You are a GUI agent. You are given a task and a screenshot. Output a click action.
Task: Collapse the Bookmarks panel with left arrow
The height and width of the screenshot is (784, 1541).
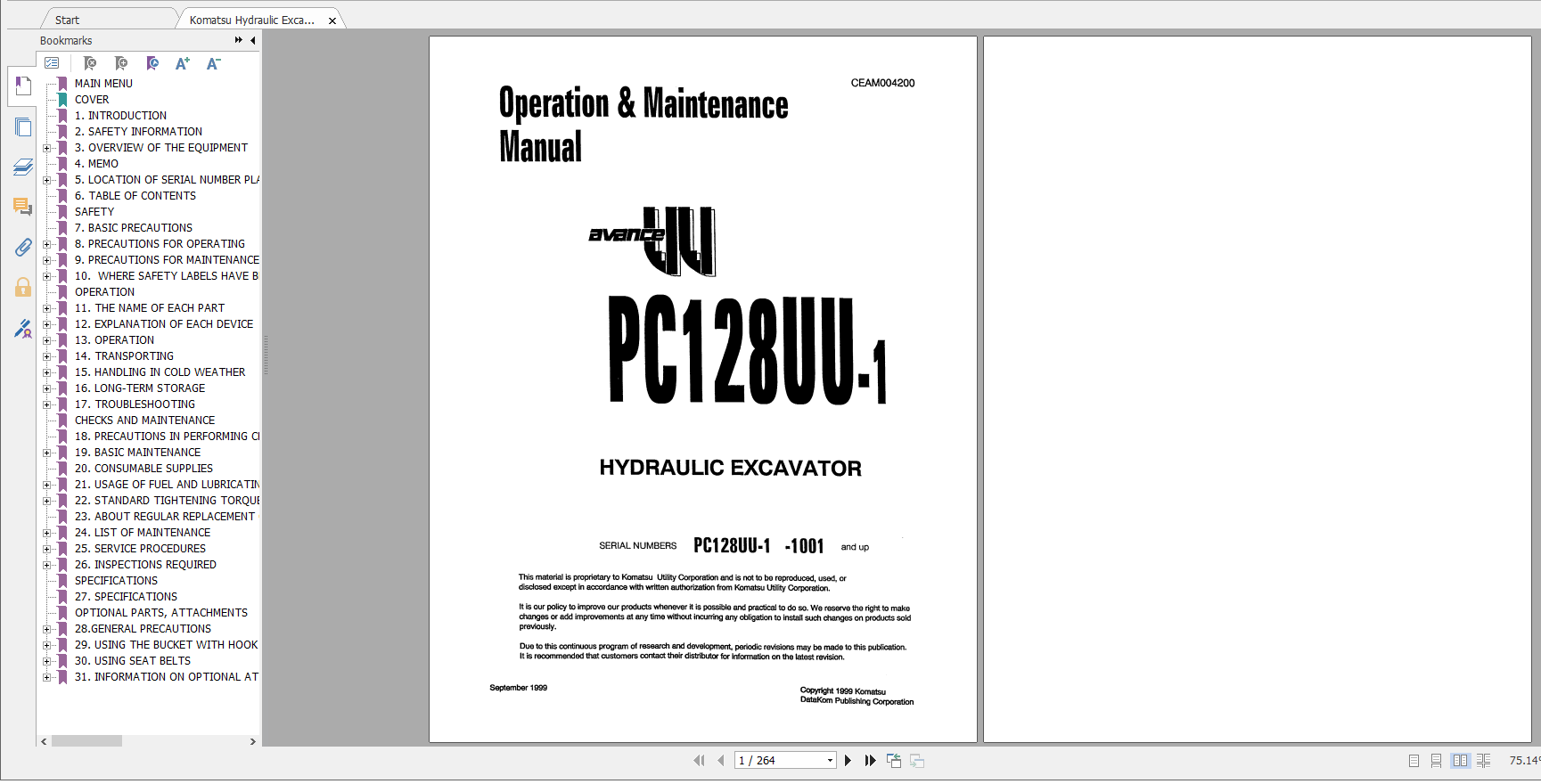tap(253, 40)
